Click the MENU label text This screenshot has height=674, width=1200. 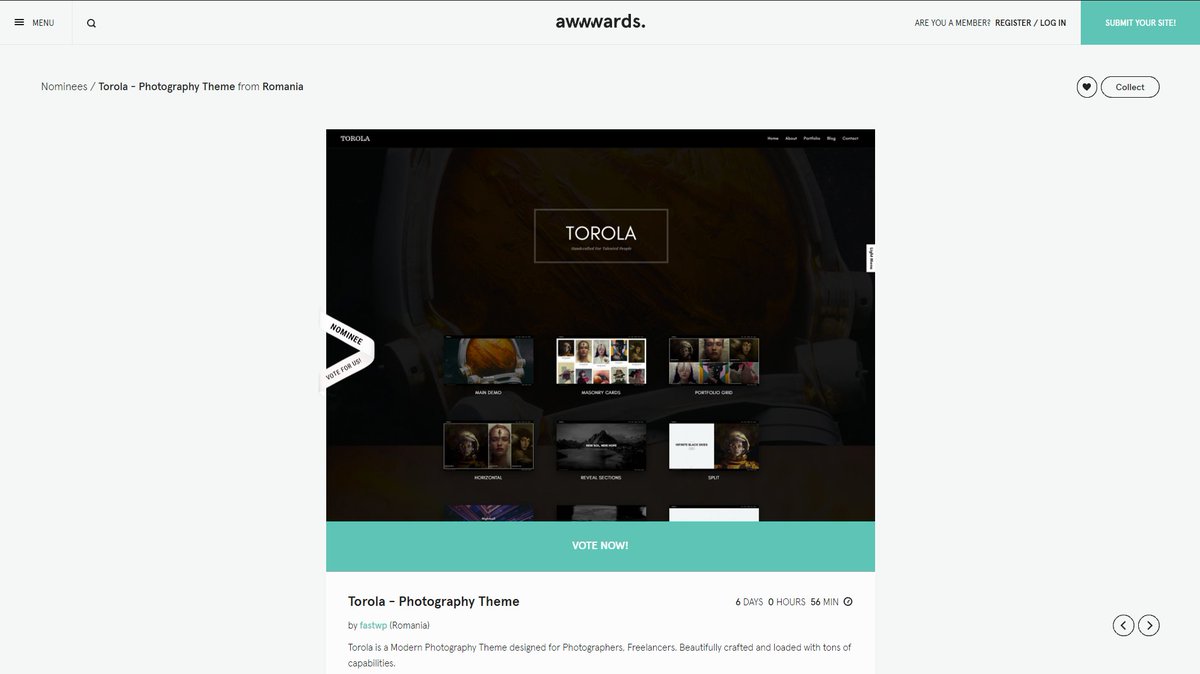point(43,23)
